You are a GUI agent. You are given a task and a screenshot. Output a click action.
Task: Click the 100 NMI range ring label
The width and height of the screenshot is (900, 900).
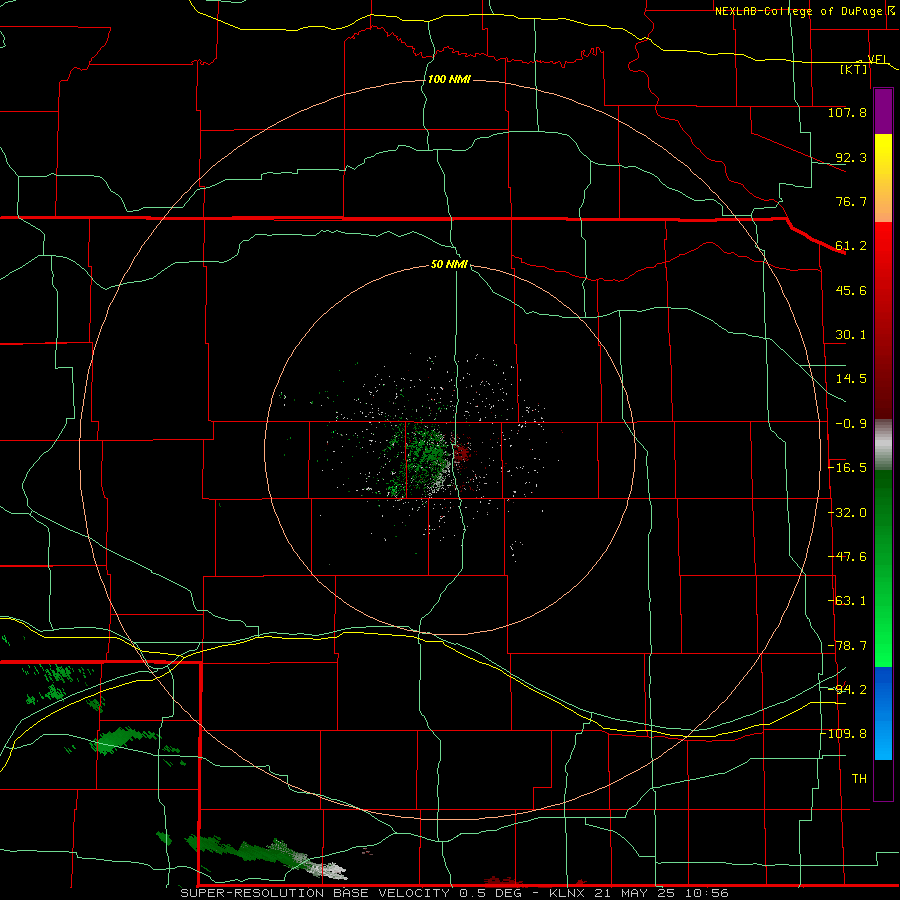click(449, 79)
